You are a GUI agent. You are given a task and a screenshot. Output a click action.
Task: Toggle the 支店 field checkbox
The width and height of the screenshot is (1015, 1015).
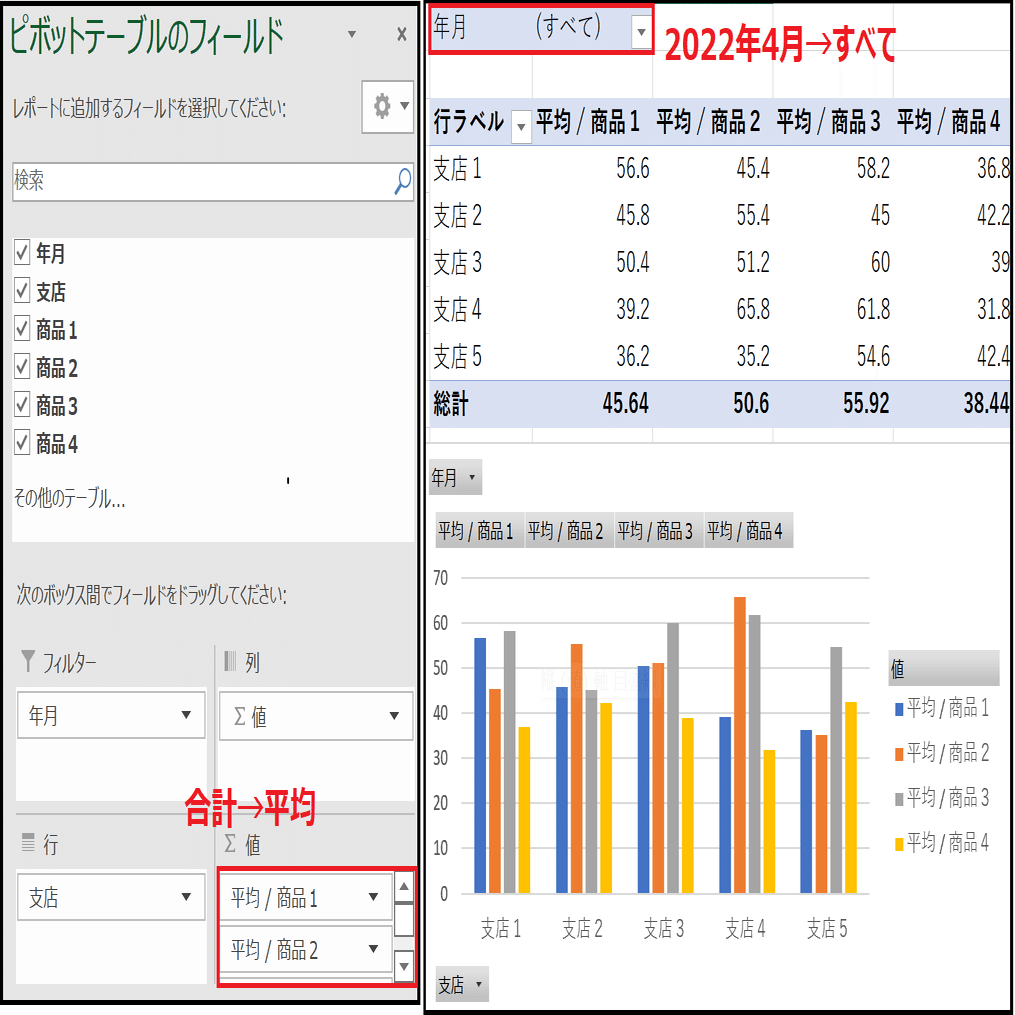point(22,291)
